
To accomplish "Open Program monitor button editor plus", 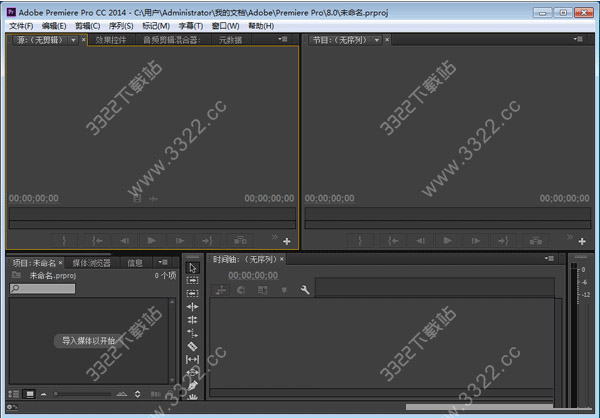I will pos(582,242).
